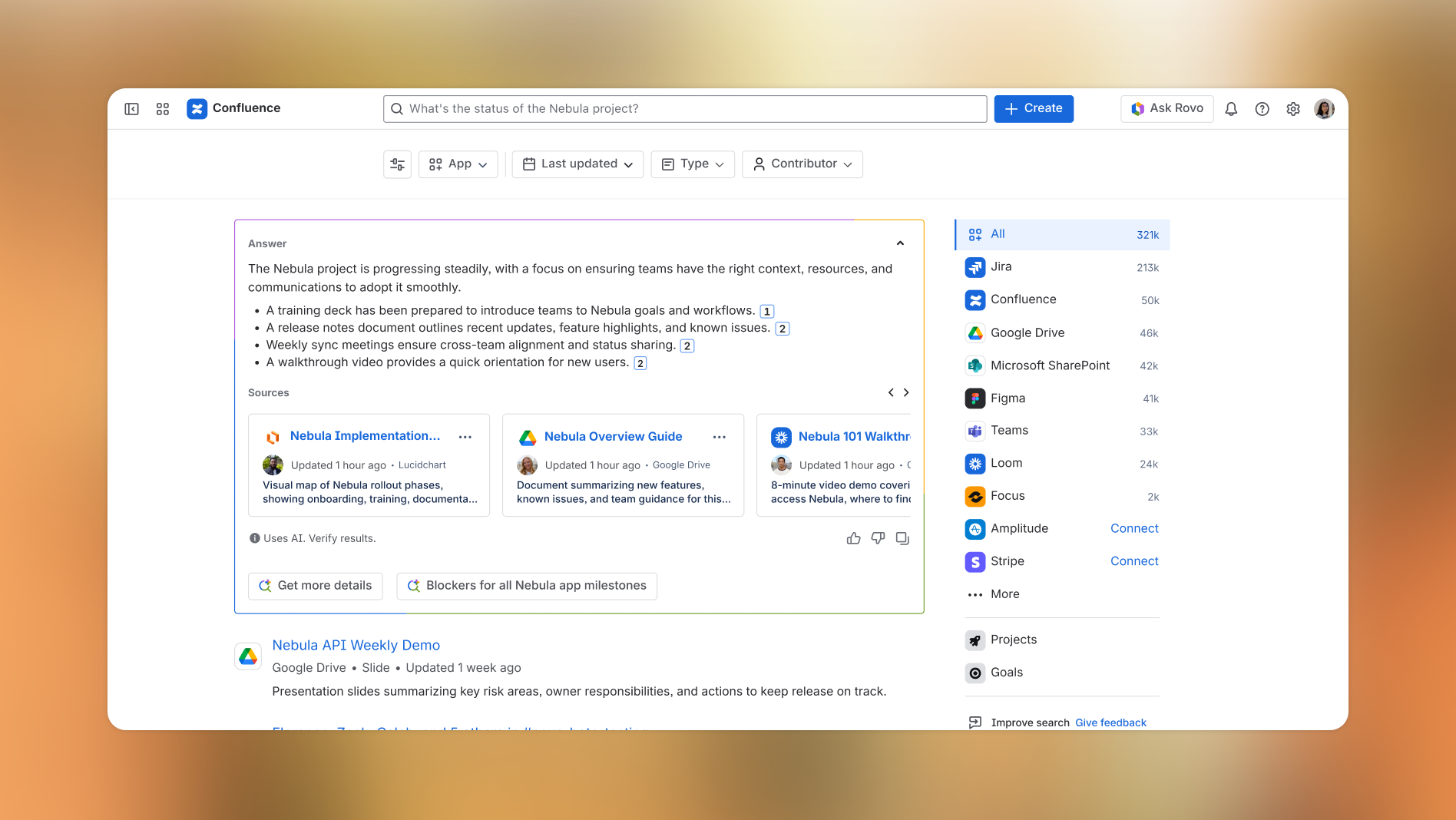Copy the AI answer
Screen dimensions: 1456x820
click(x=902, y=538)
